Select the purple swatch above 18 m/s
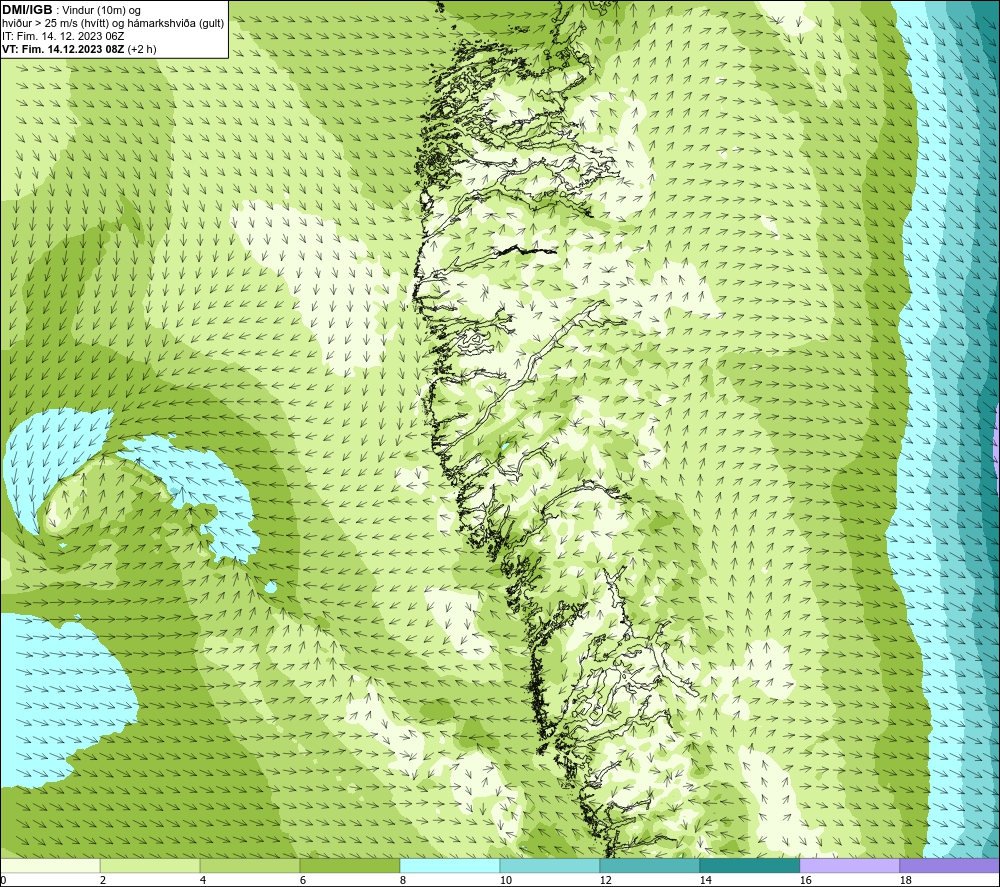Screen dimensions: 1000x887 point(950,865)
